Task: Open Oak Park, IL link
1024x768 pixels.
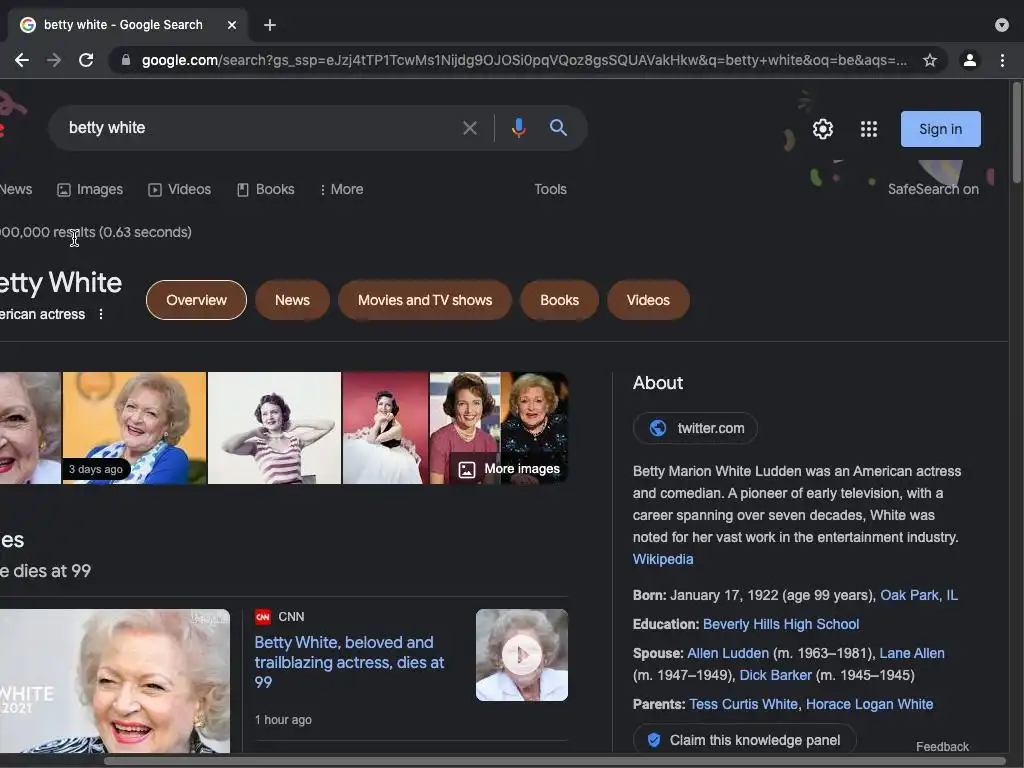Action: tap(919, 595)
